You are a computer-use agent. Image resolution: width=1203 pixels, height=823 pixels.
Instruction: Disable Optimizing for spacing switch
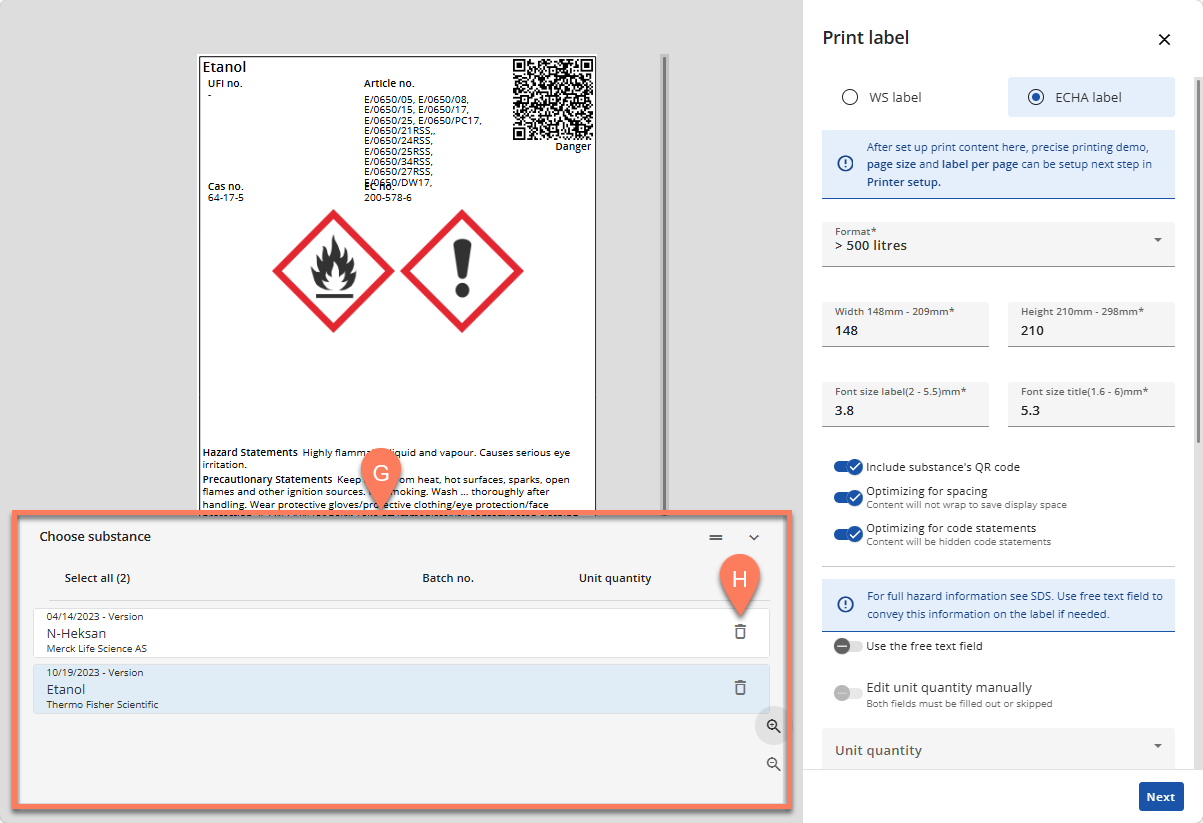(848, 498)
